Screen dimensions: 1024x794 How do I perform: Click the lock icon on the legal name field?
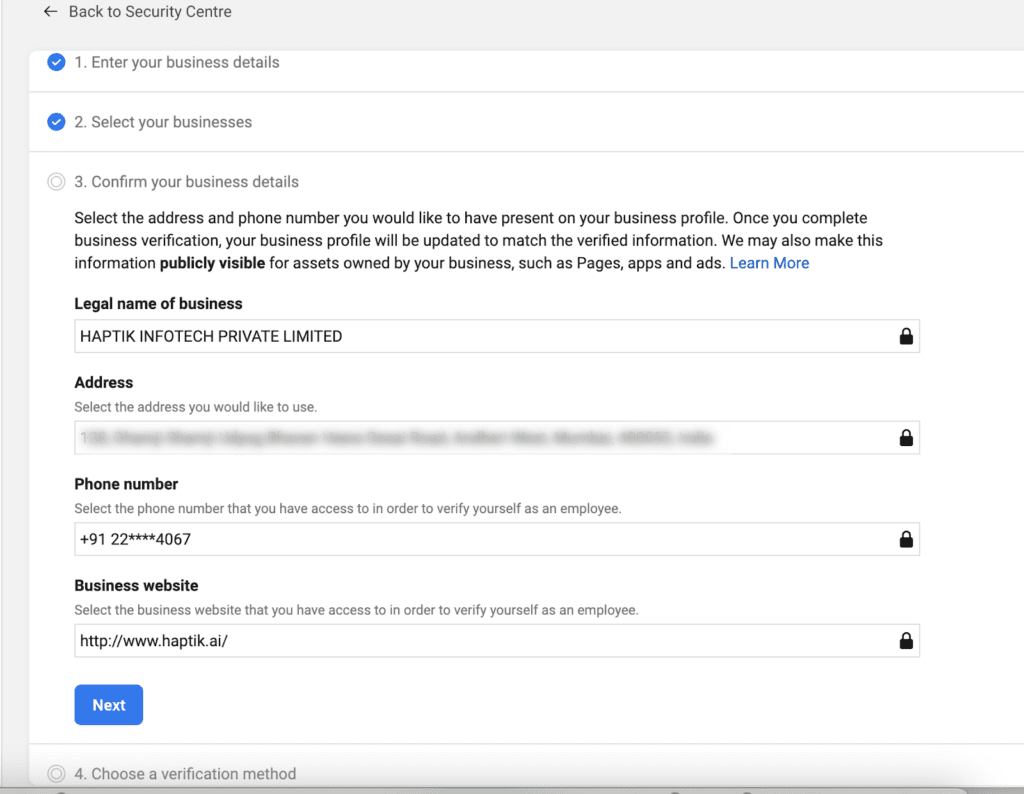(x=906, y=336)
